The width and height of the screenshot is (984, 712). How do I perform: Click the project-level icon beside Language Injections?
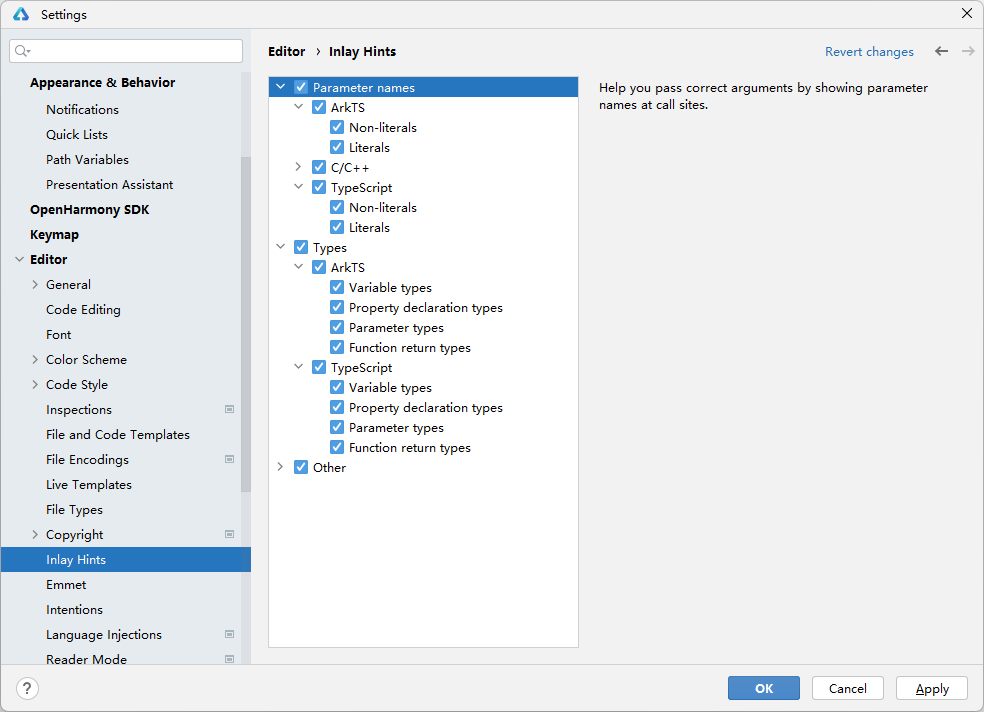click(x=229, y=634)
